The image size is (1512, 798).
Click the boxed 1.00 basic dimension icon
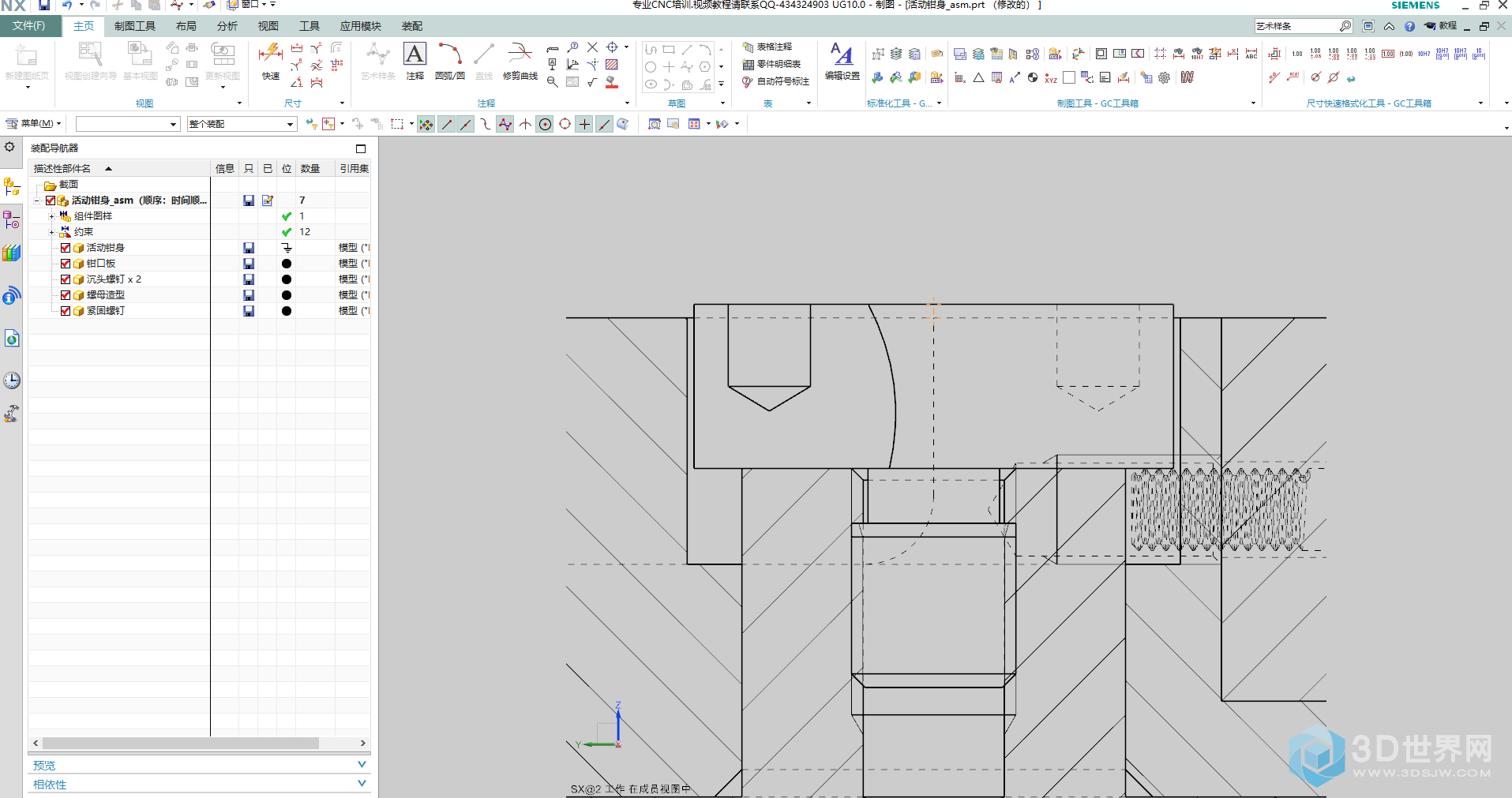tap(1388, 54)
